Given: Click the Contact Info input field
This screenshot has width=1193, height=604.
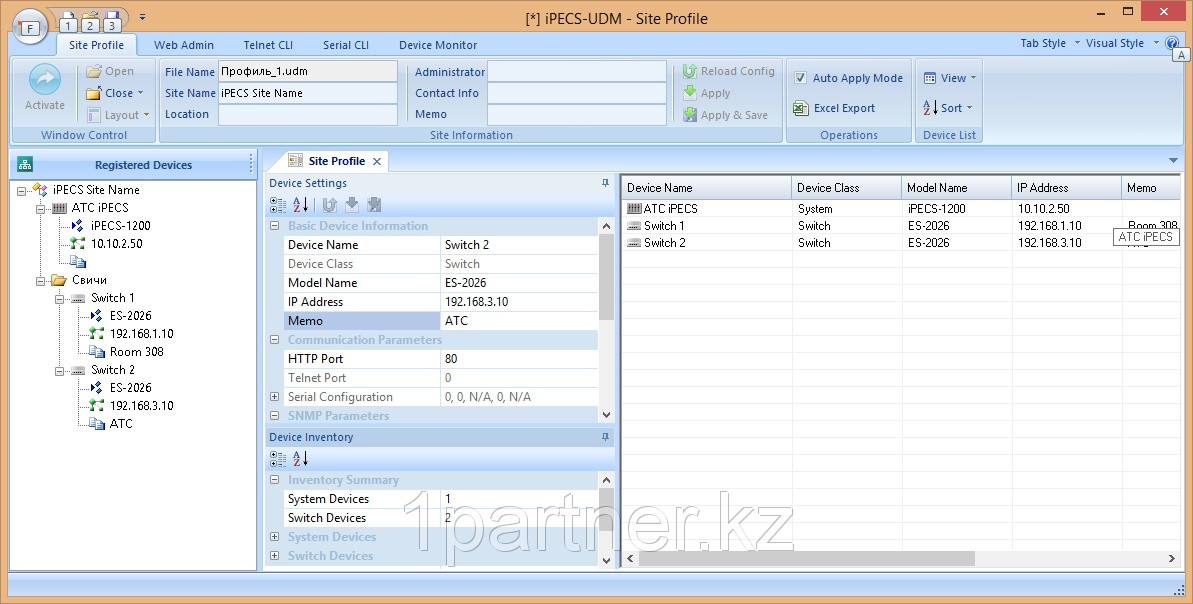Looking at the screenshot, I should (x=577, y=93).
